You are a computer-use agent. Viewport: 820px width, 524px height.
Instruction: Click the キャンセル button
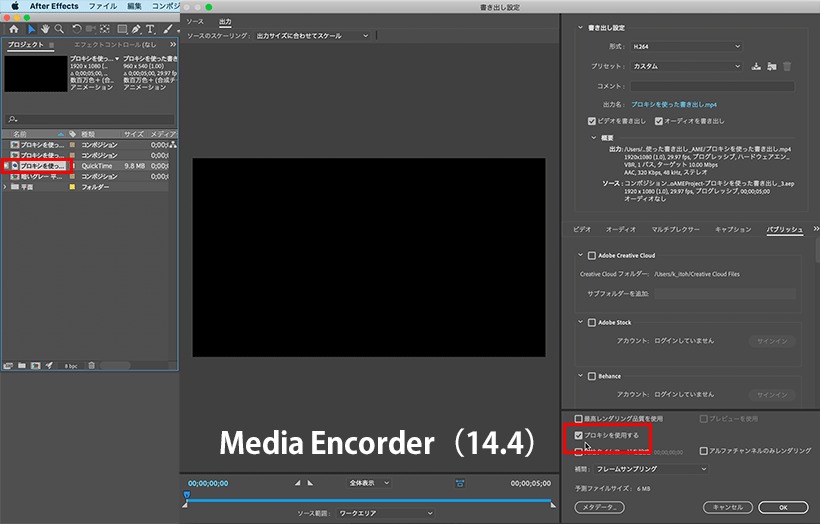pos(727,507)
